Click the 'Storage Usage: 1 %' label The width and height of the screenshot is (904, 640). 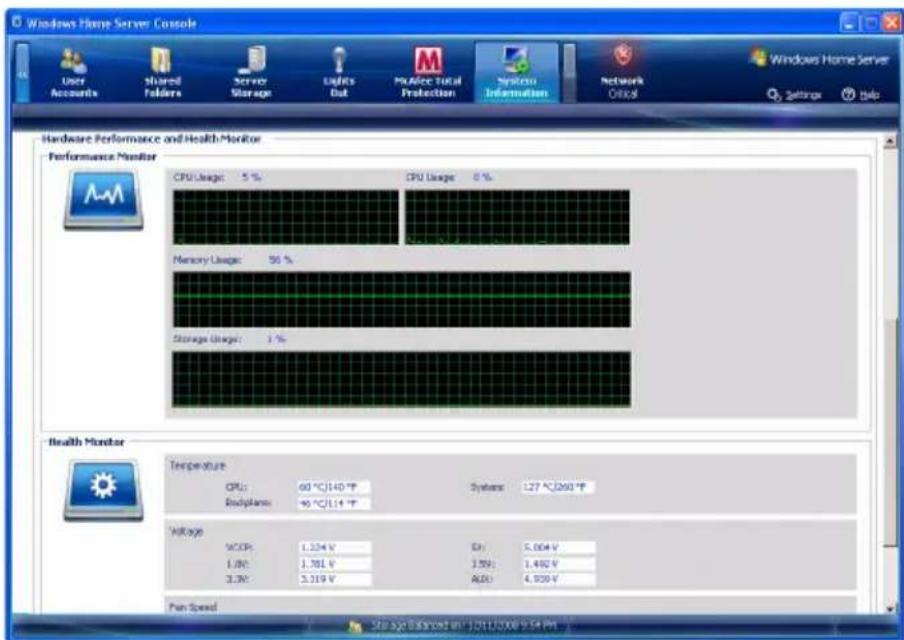pos(229,339)
